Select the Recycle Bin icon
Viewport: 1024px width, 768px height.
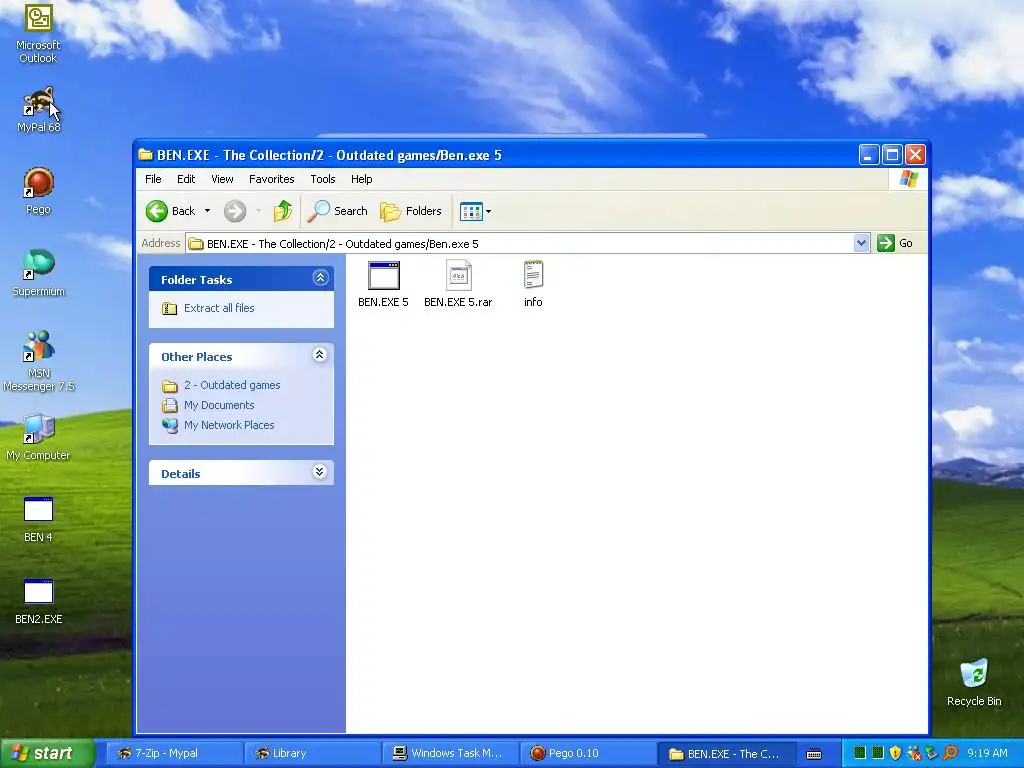point(974,682)
